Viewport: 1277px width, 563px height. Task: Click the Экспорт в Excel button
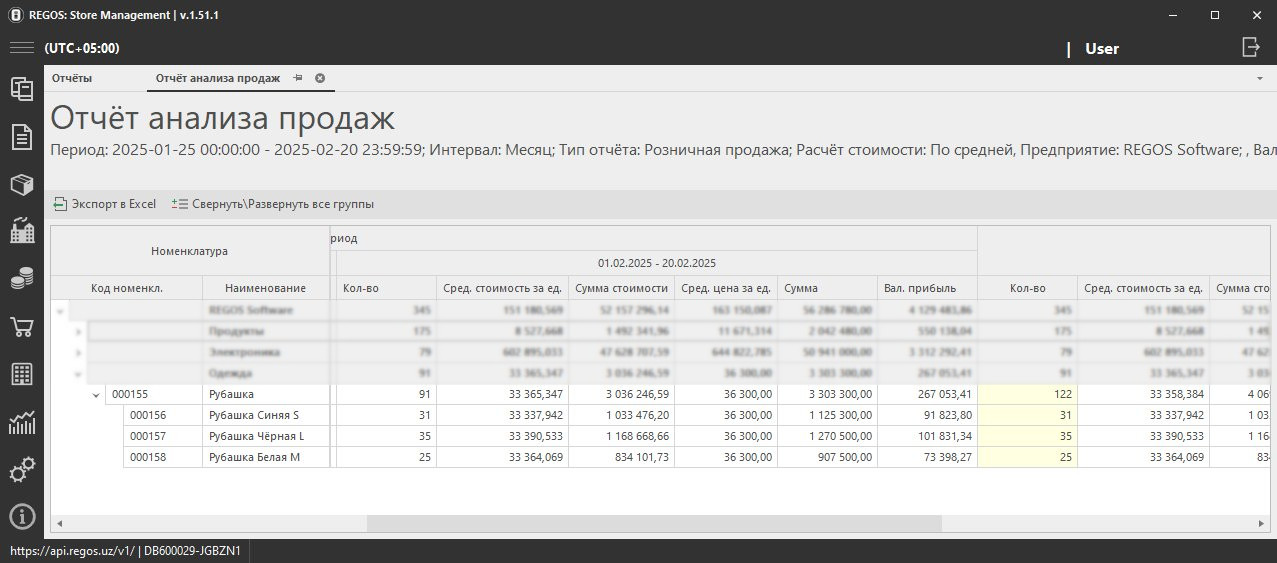[x=105, y=204]
